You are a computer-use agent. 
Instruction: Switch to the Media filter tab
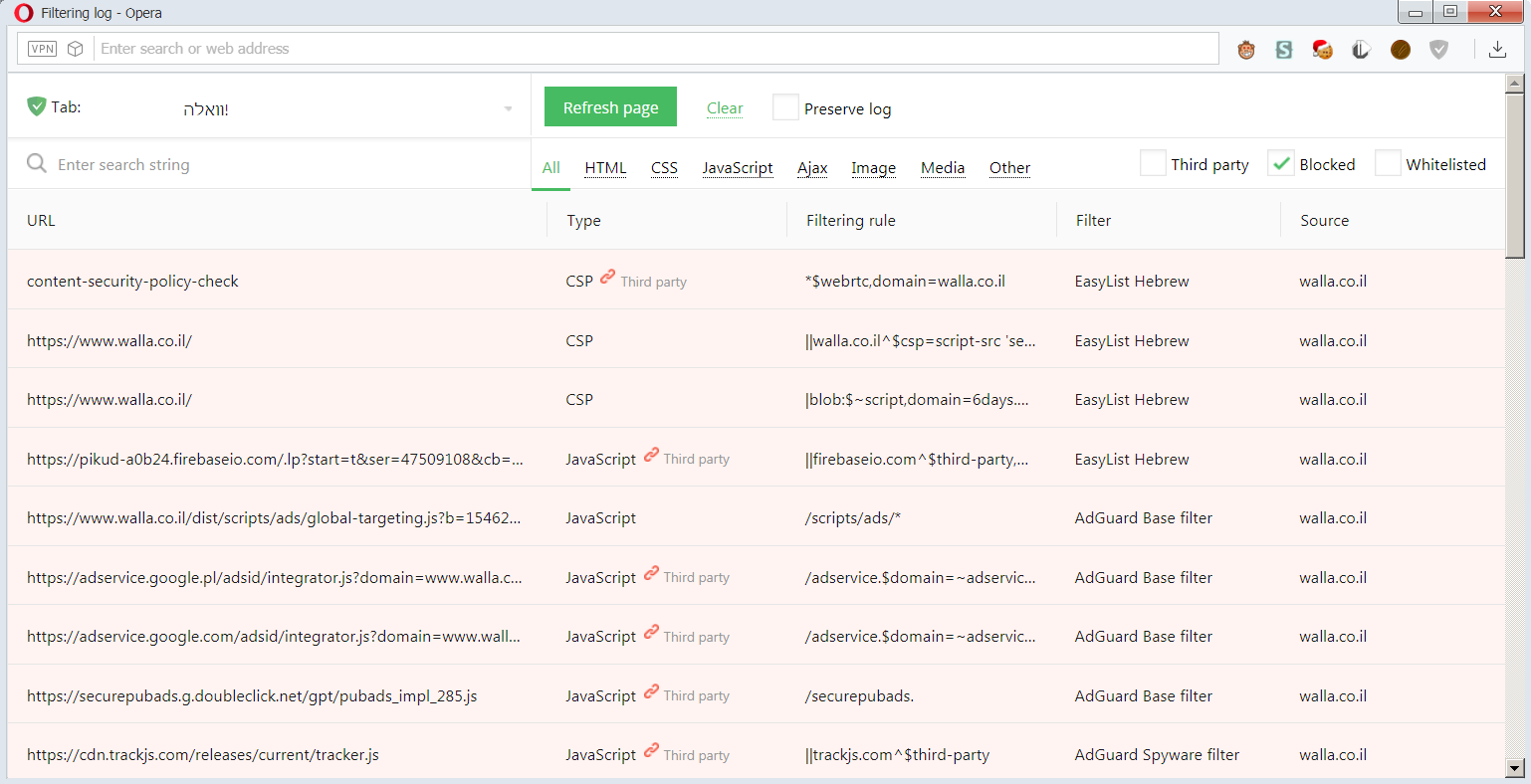943,167
